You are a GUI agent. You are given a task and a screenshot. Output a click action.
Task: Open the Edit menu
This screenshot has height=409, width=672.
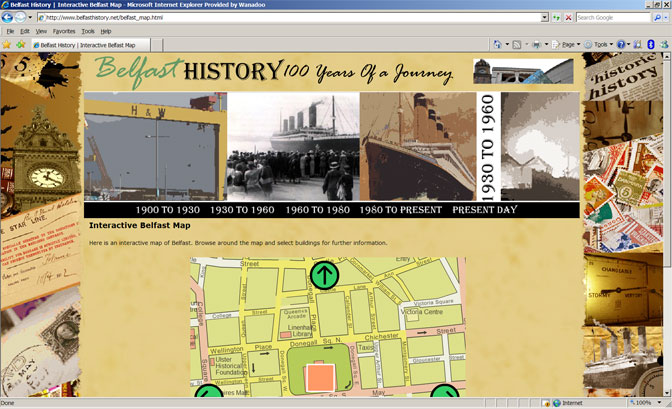[25, 31]
